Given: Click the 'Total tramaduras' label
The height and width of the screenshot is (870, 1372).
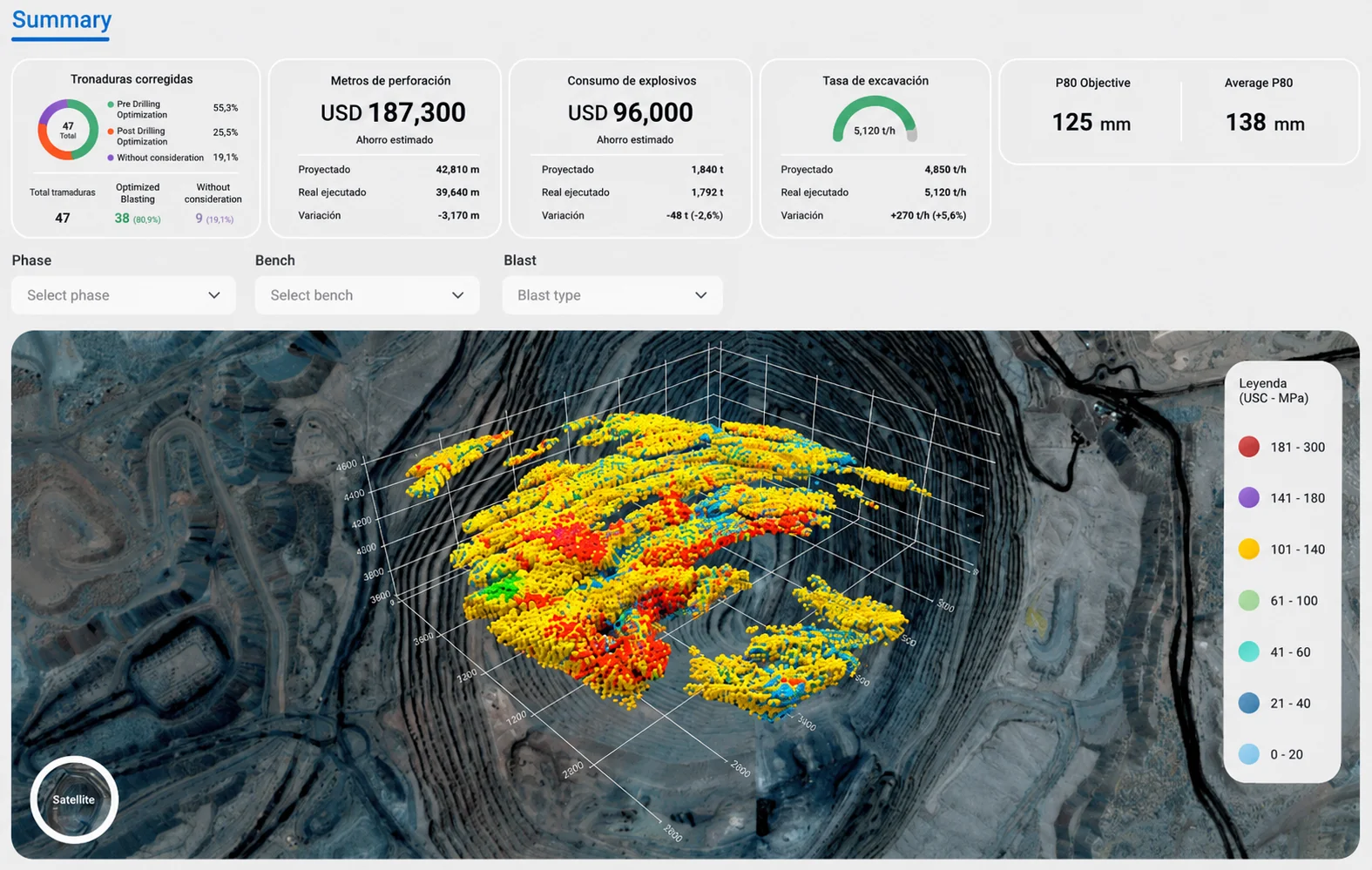Looking at the screenshot, I should click(63, 192).
